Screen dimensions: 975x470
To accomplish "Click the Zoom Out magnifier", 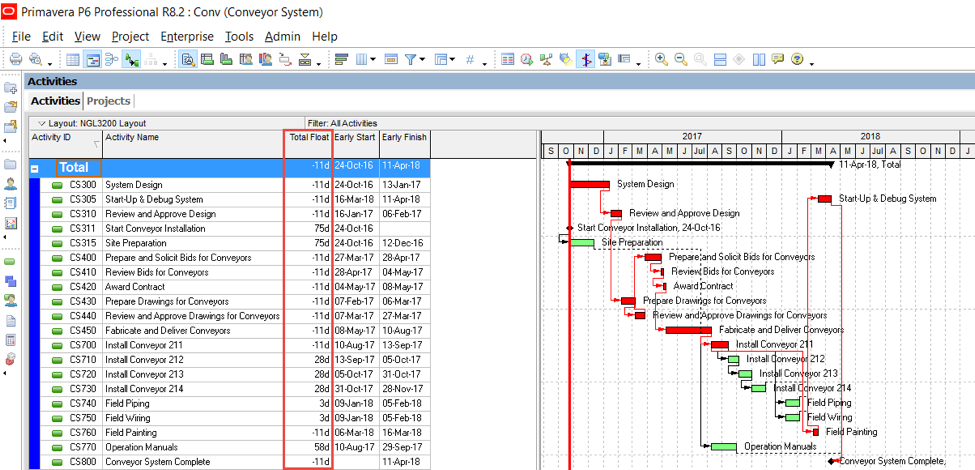I will [x=680, y=60].
